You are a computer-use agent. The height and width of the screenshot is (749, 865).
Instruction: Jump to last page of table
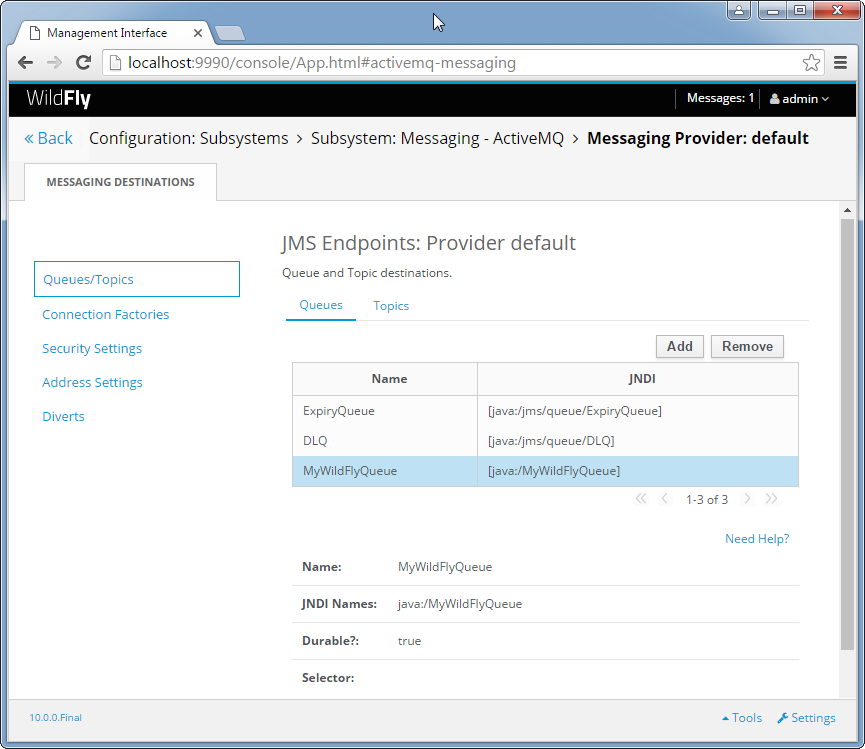(x=771, y=499)
